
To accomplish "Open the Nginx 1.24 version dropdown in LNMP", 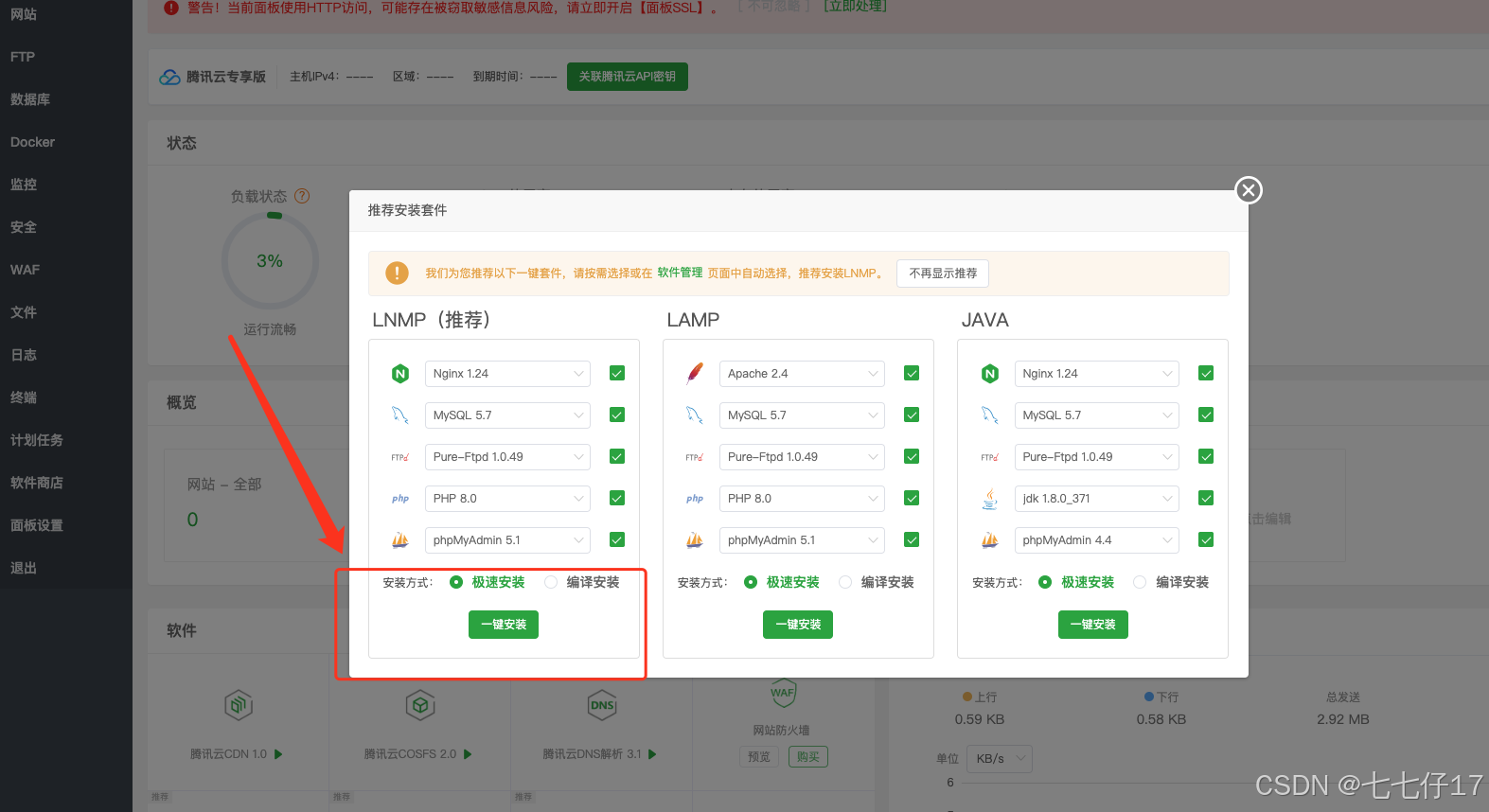I will [x=507, y=374].
